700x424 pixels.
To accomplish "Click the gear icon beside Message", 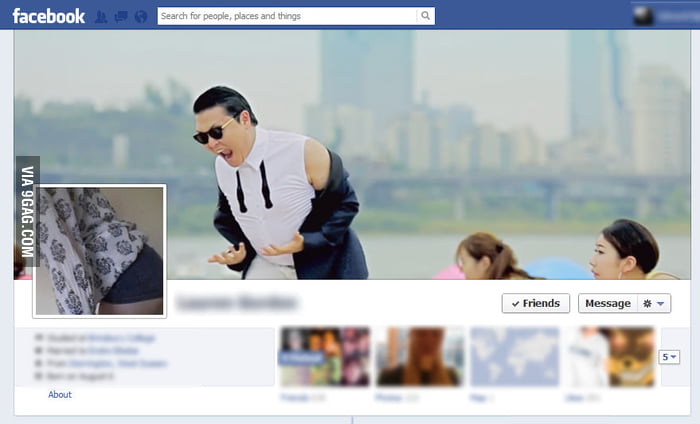I will (x=647, y=304).
